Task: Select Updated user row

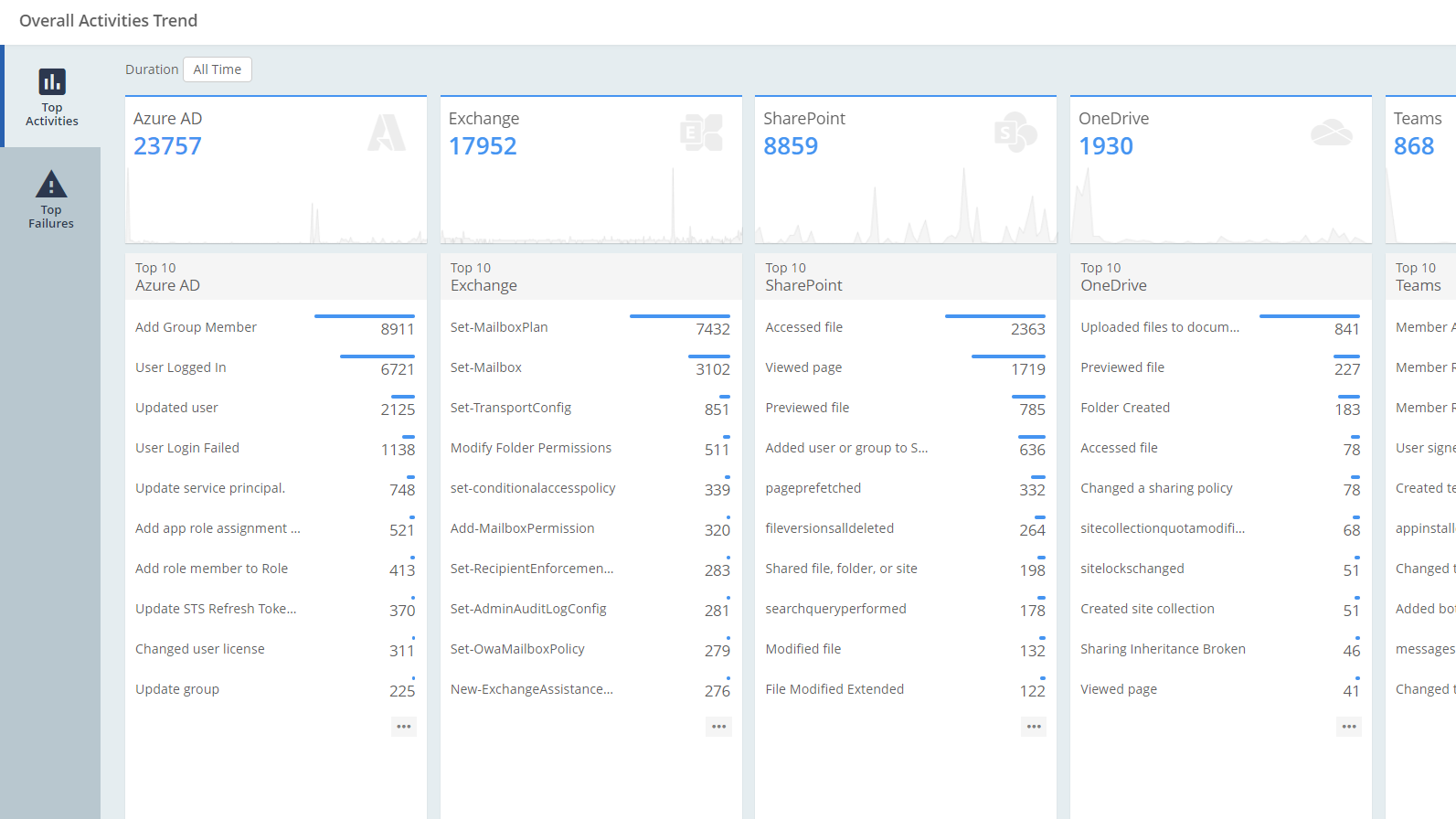Action: [x=275, y=408]
